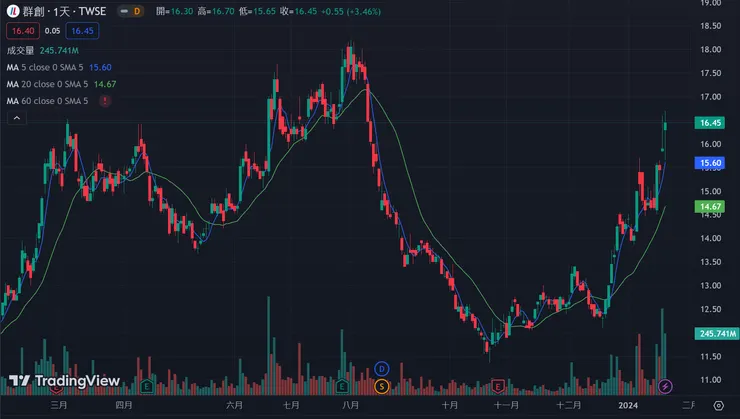Click the 三月 label on time axis
Viewport: 740px width, 419px height.
click(x=59, y=405)
